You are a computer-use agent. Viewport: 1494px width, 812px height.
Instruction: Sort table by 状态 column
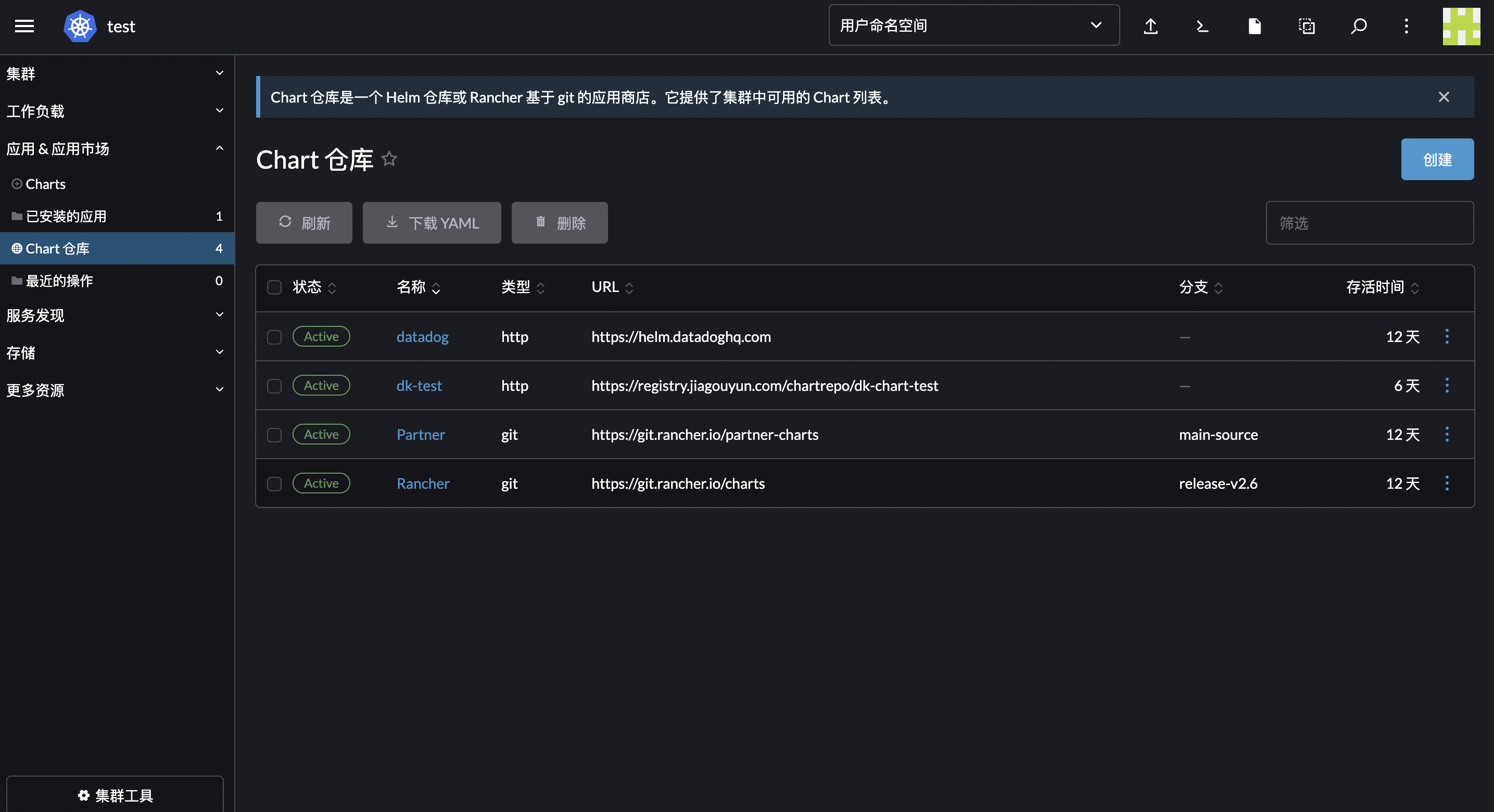[314, 287]
